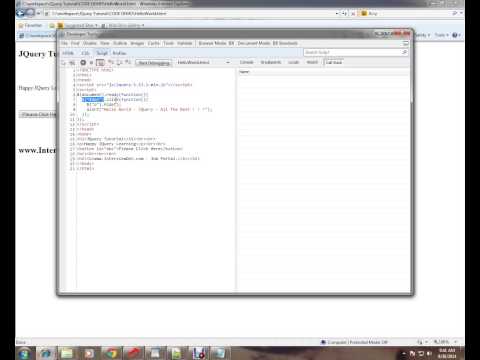Click the unpin Developer Tools window icon
The height and width of the screenshot is (360, 480).
click(x=406, y=43)
